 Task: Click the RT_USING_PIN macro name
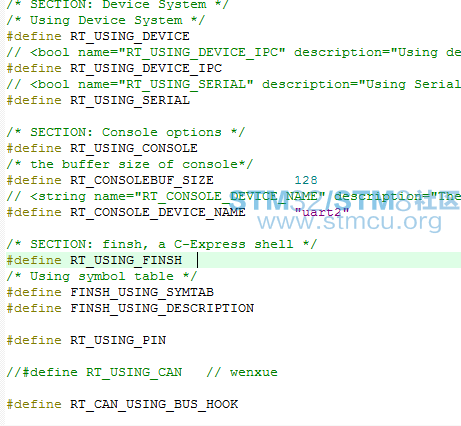click(118, 340)
